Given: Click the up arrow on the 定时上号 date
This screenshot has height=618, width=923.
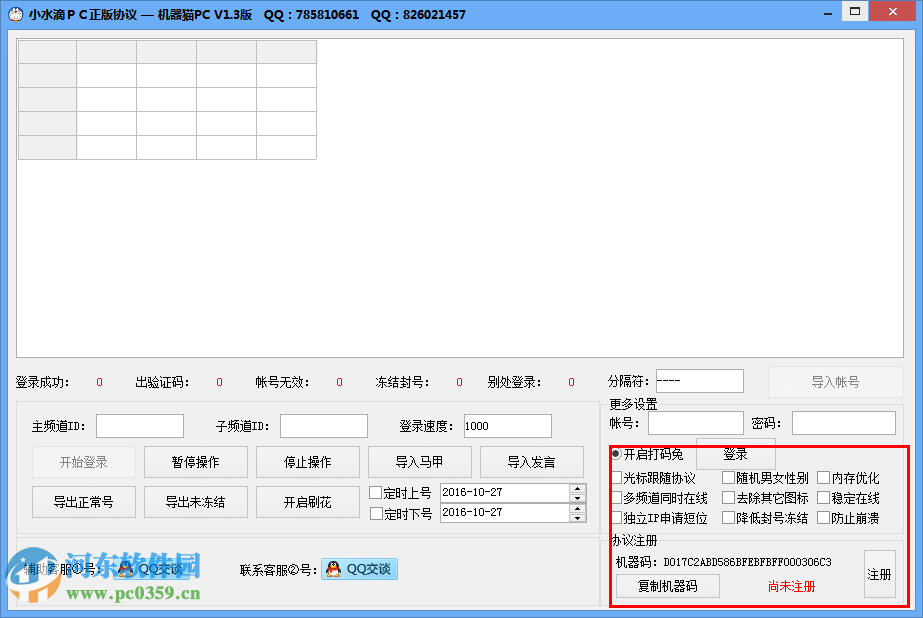Looking at the screenshot, I should [575, 487].
